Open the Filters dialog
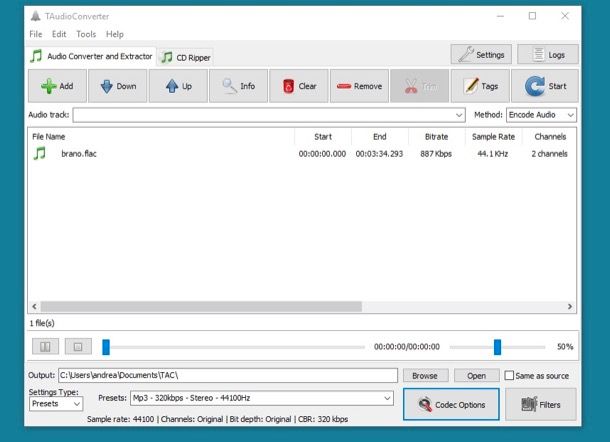 click(x=541, y=404)
